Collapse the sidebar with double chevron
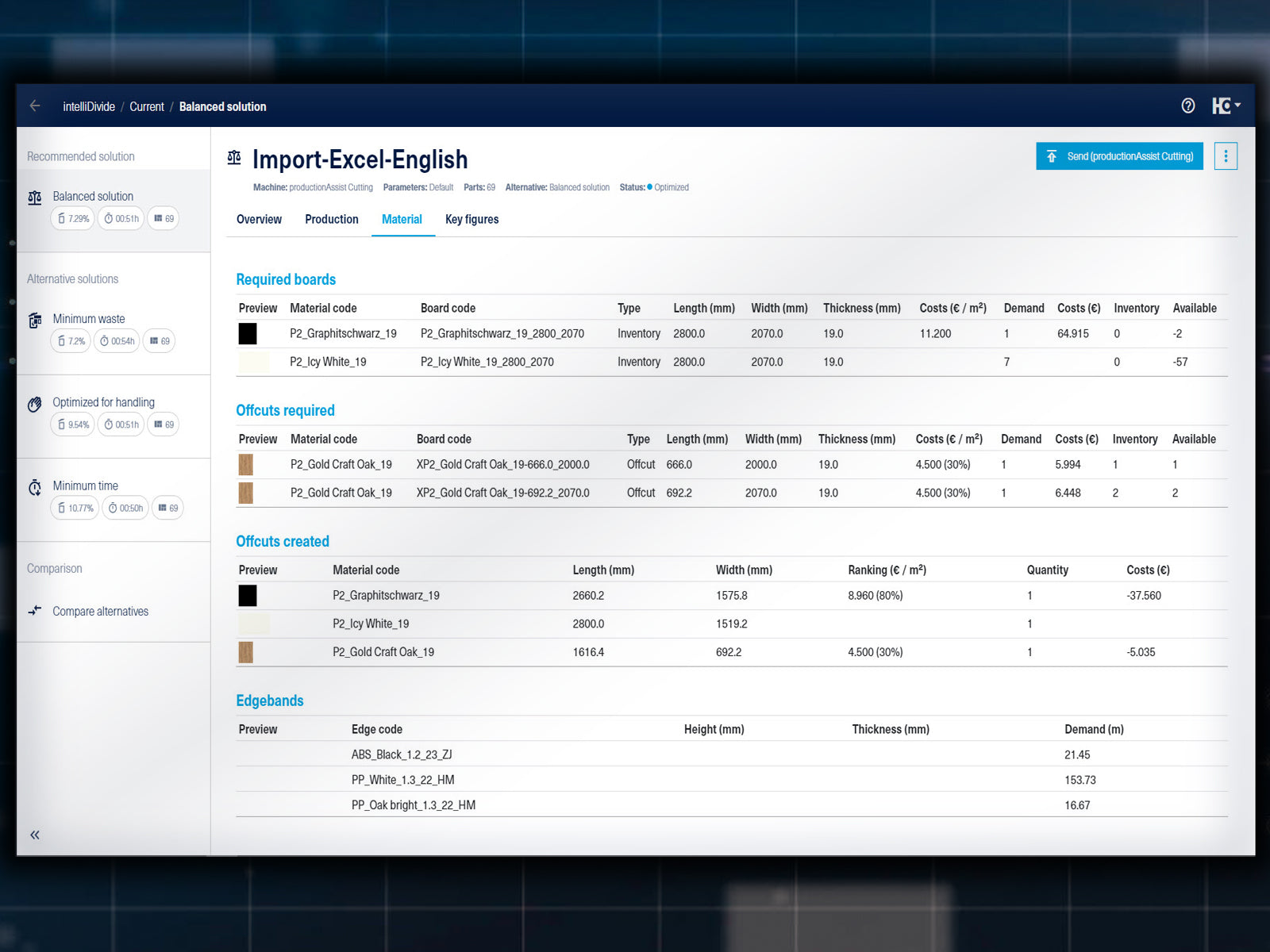 pyautogui.click(x=35, y=835)
